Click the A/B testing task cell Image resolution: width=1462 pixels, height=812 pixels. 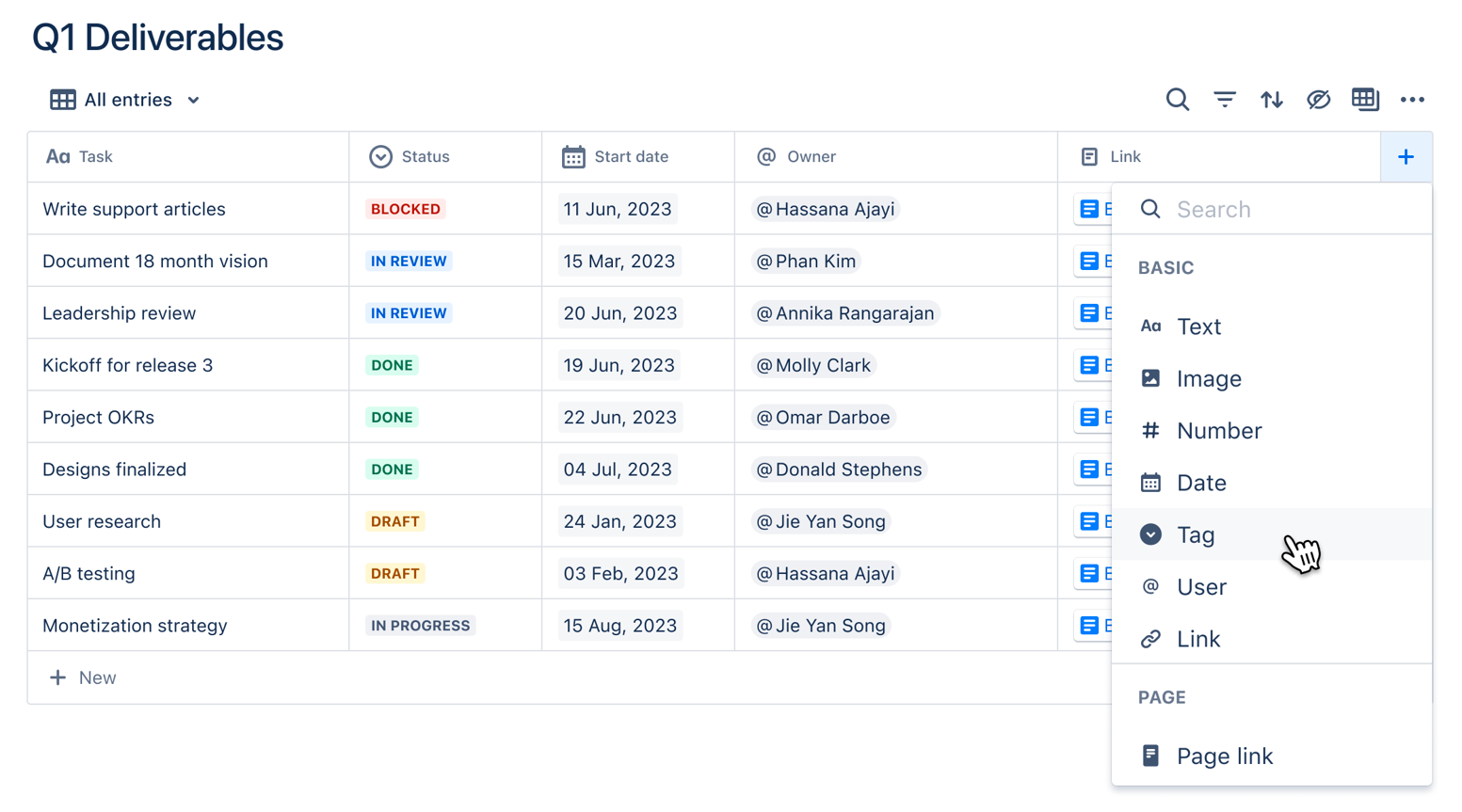point(188,573)
